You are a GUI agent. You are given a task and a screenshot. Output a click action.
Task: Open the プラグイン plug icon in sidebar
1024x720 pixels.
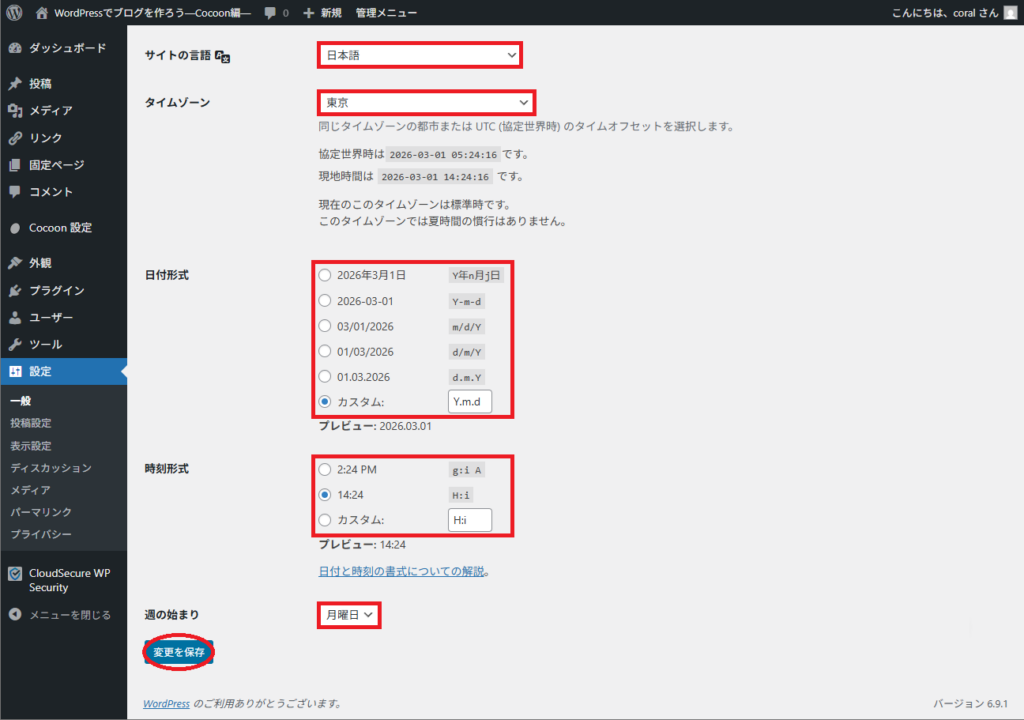(x=15, y=291)
